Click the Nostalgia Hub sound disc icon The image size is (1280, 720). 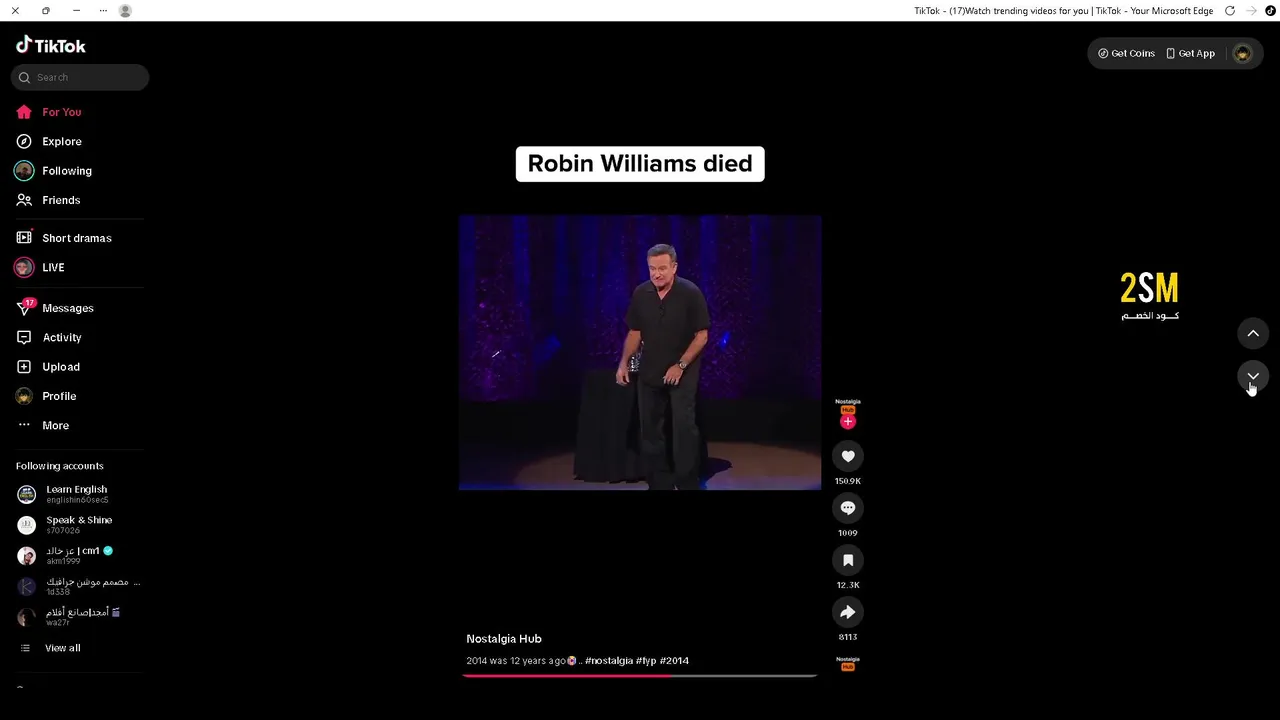tap(848, 662)
